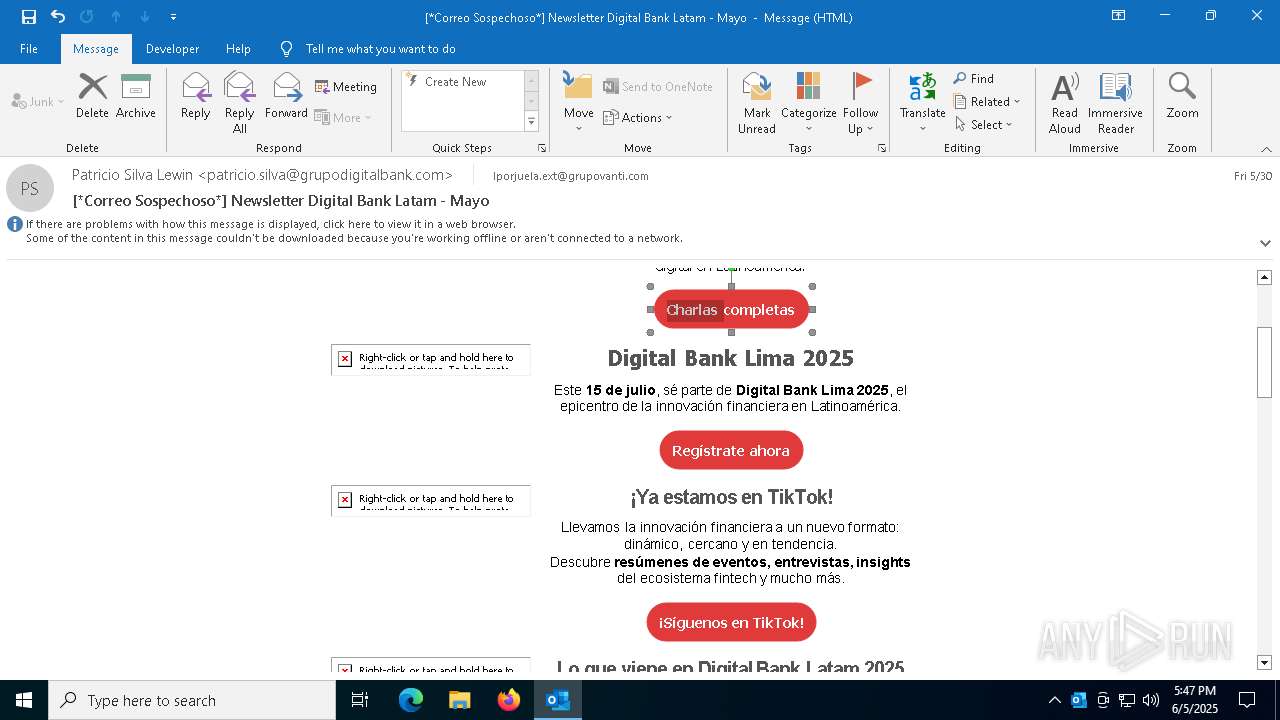The image size is (1280, 720).
Task: Open the Help tab
Action: tap(238, 49)
